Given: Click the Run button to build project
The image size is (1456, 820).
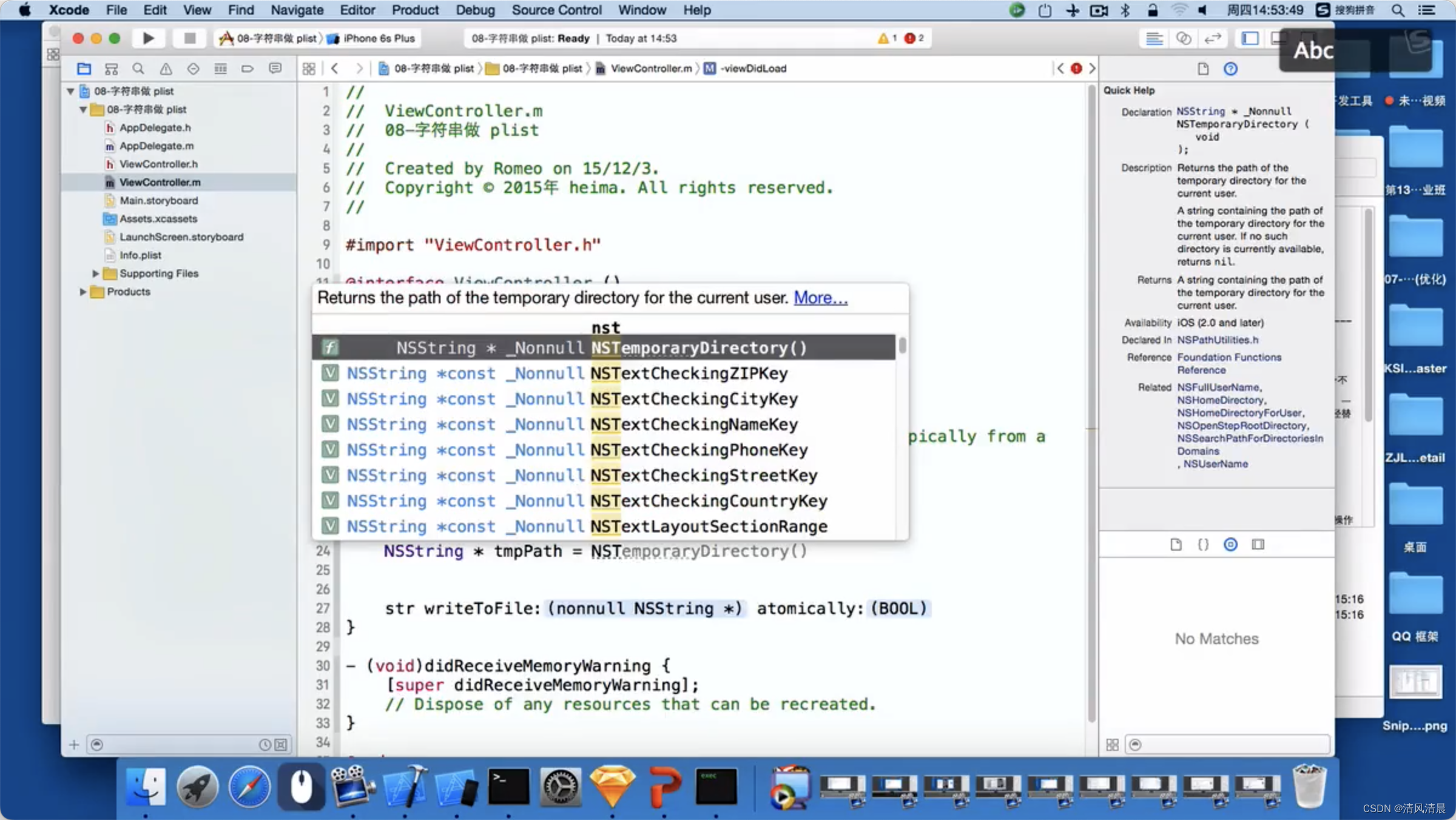Looking at the screenshot, I should pos(148,38).
